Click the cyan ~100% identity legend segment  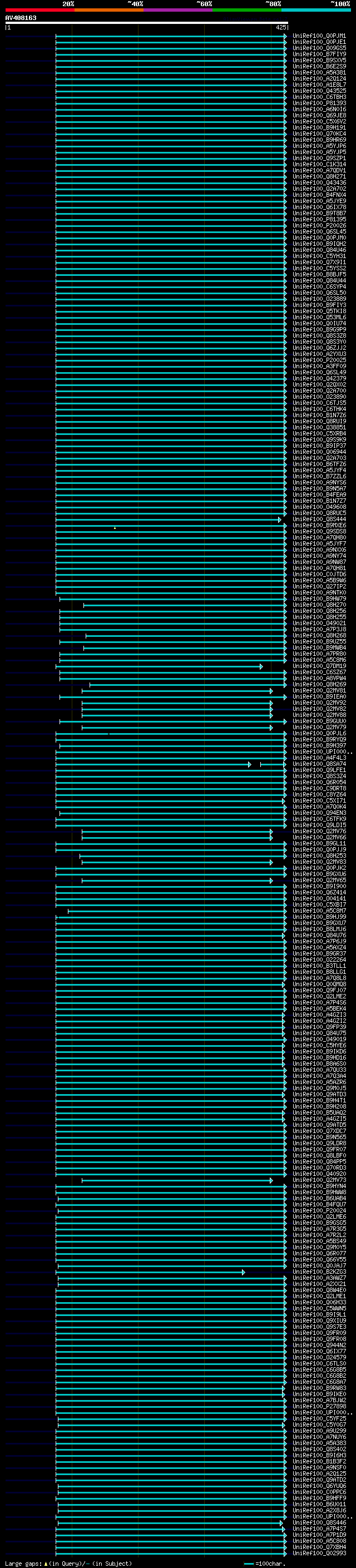pyautogui.click(x=316, y=10)
